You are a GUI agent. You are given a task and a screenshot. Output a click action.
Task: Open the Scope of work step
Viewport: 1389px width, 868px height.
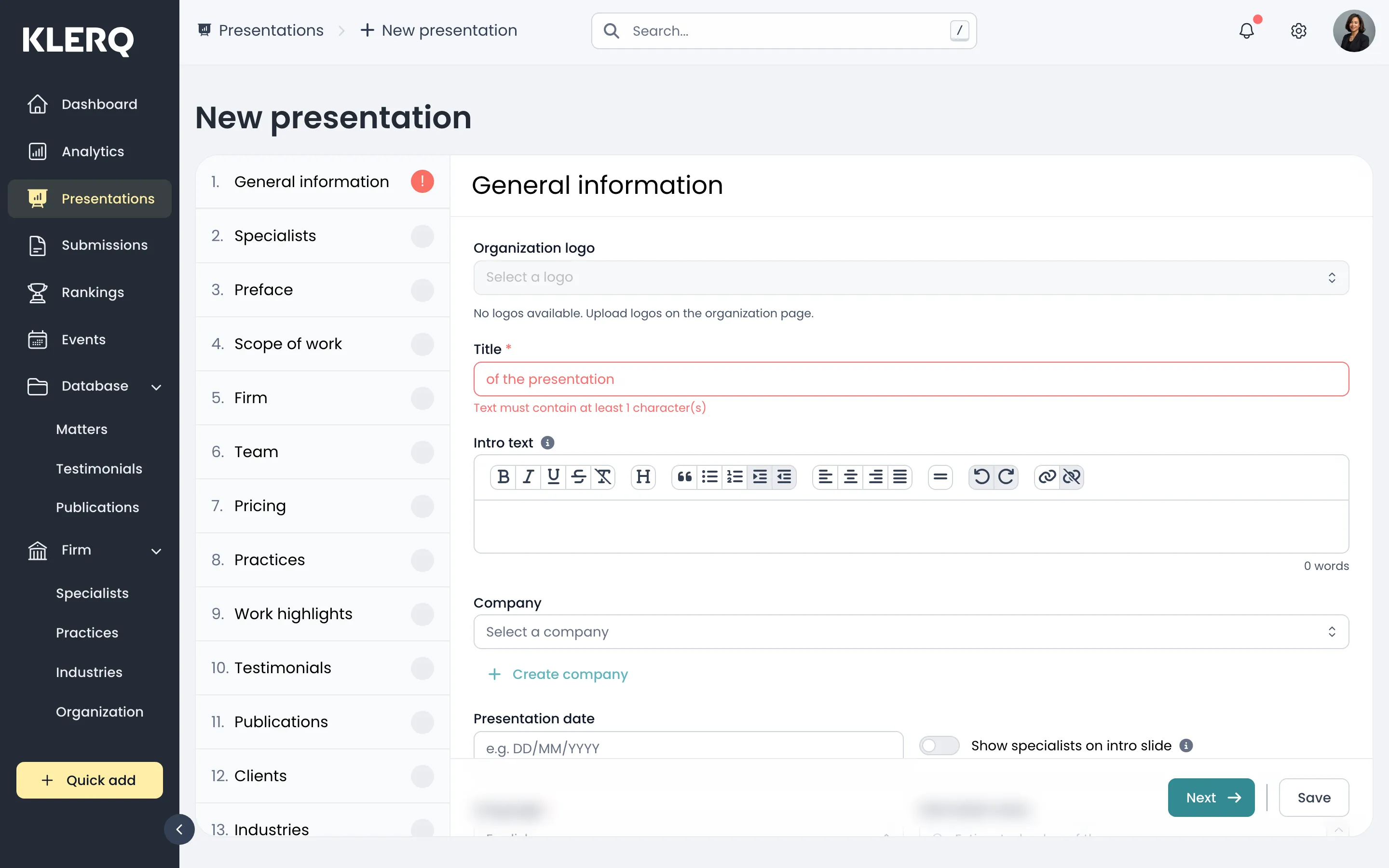323,344
